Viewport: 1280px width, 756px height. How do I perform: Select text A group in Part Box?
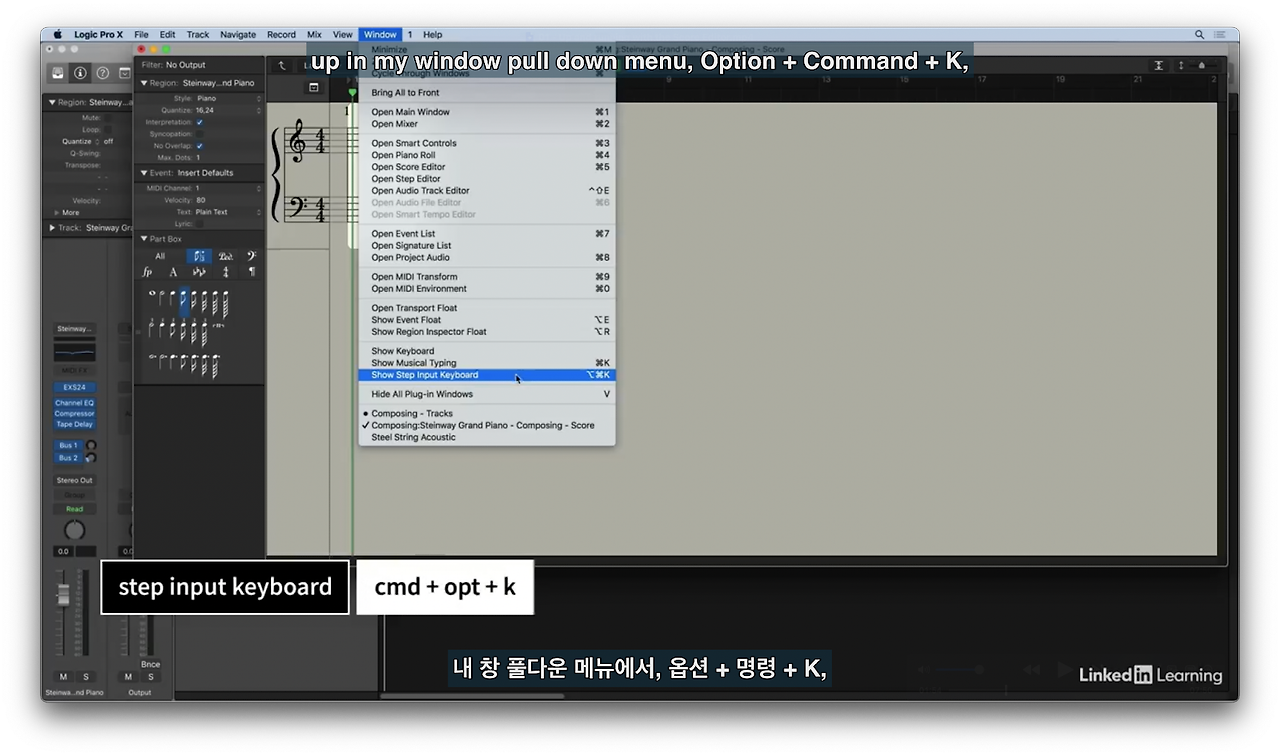point(173,272)
